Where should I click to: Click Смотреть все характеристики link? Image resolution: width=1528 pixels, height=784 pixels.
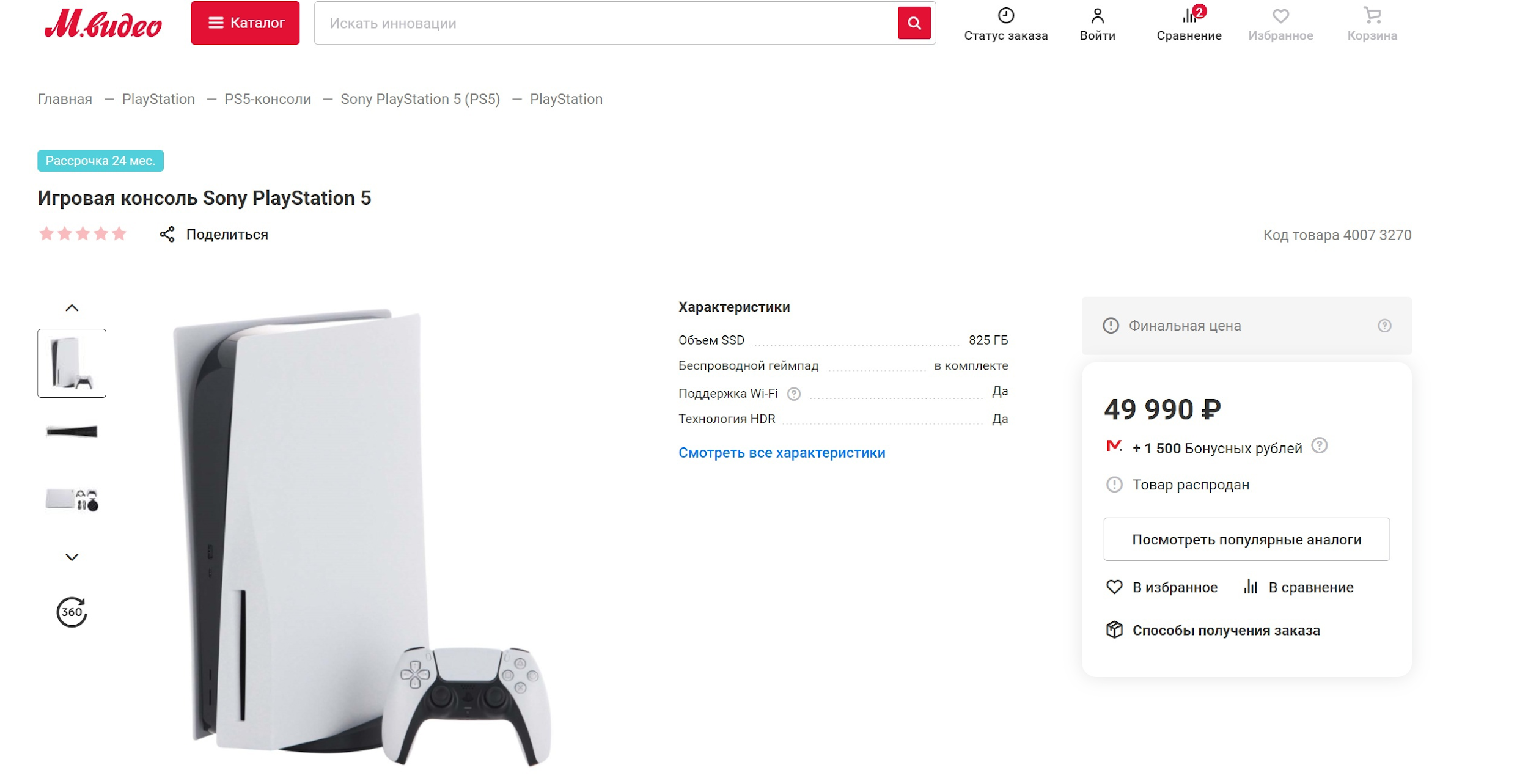coord(782,453)
